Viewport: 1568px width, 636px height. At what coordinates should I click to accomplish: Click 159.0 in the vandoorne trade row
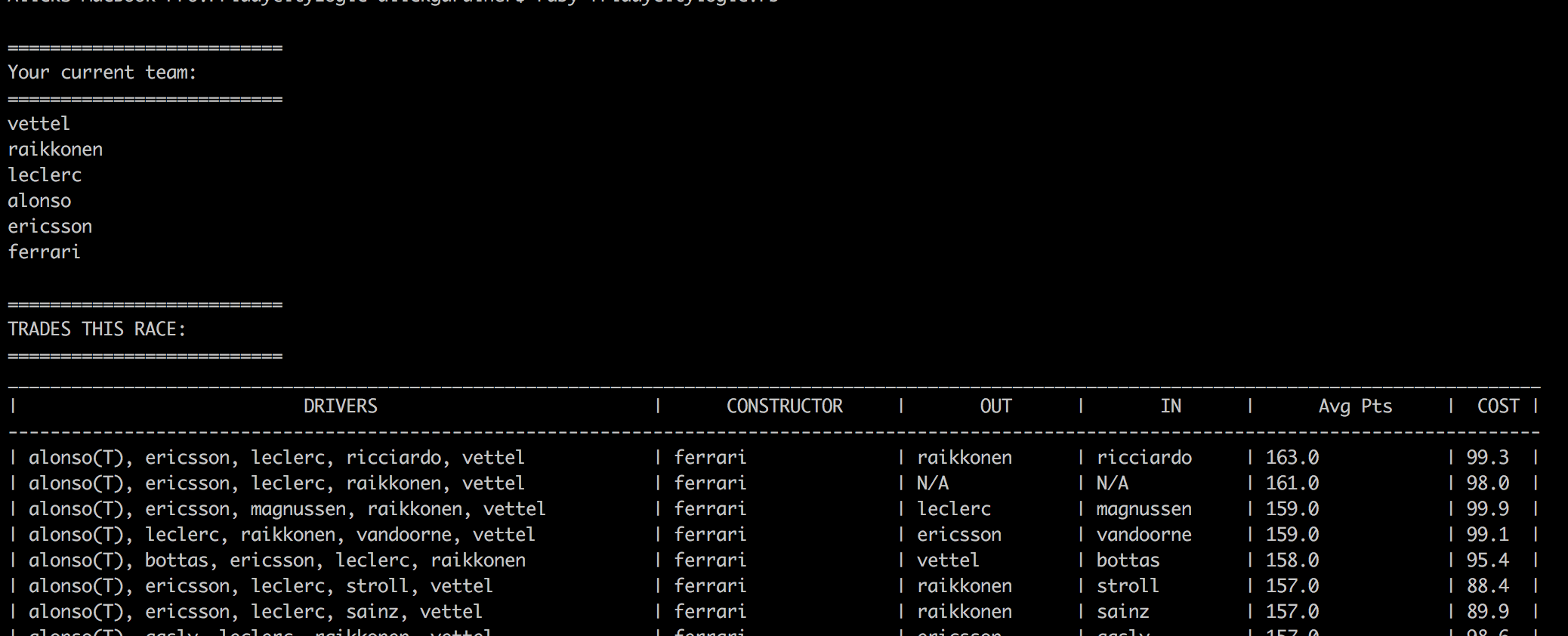(1292, 535)
